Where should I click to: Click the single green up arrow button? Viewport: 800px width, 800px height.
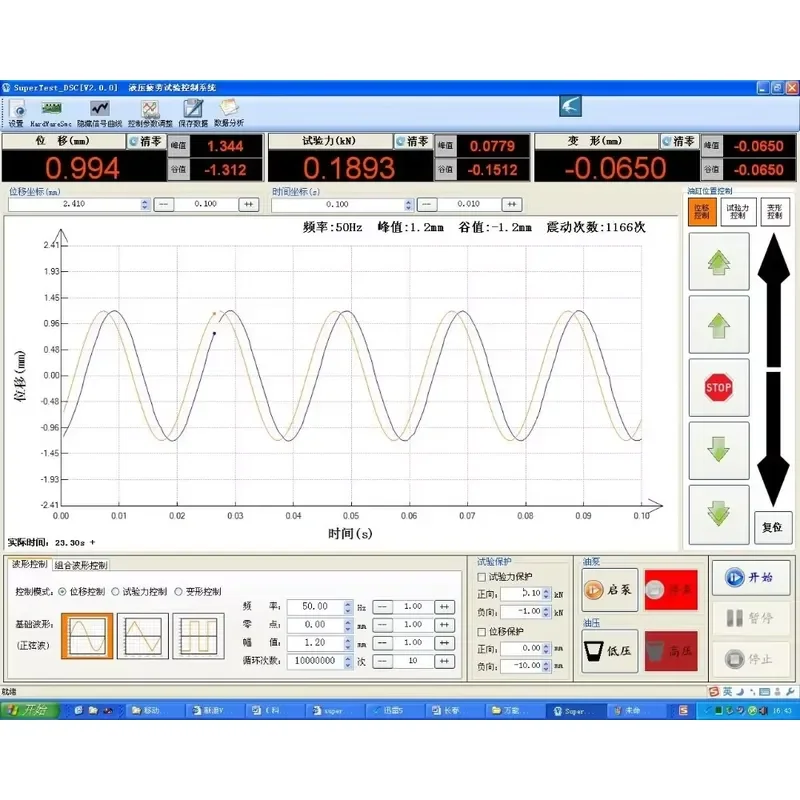tap(719, 324)
